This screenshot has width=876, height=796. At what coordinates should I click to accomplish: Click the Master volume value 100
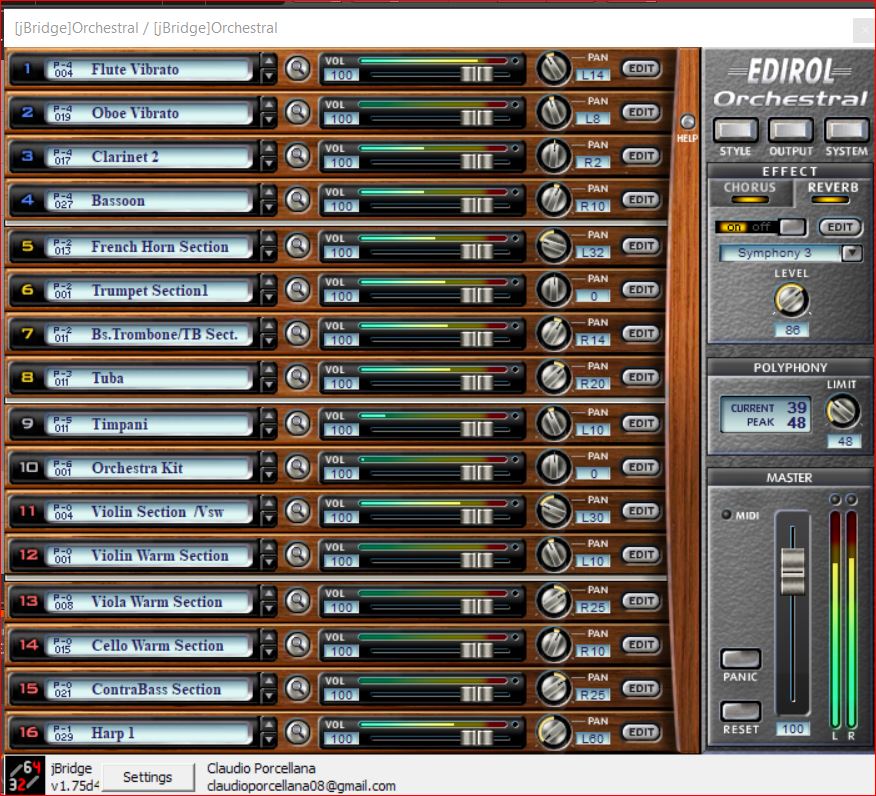tap(793, 729)
